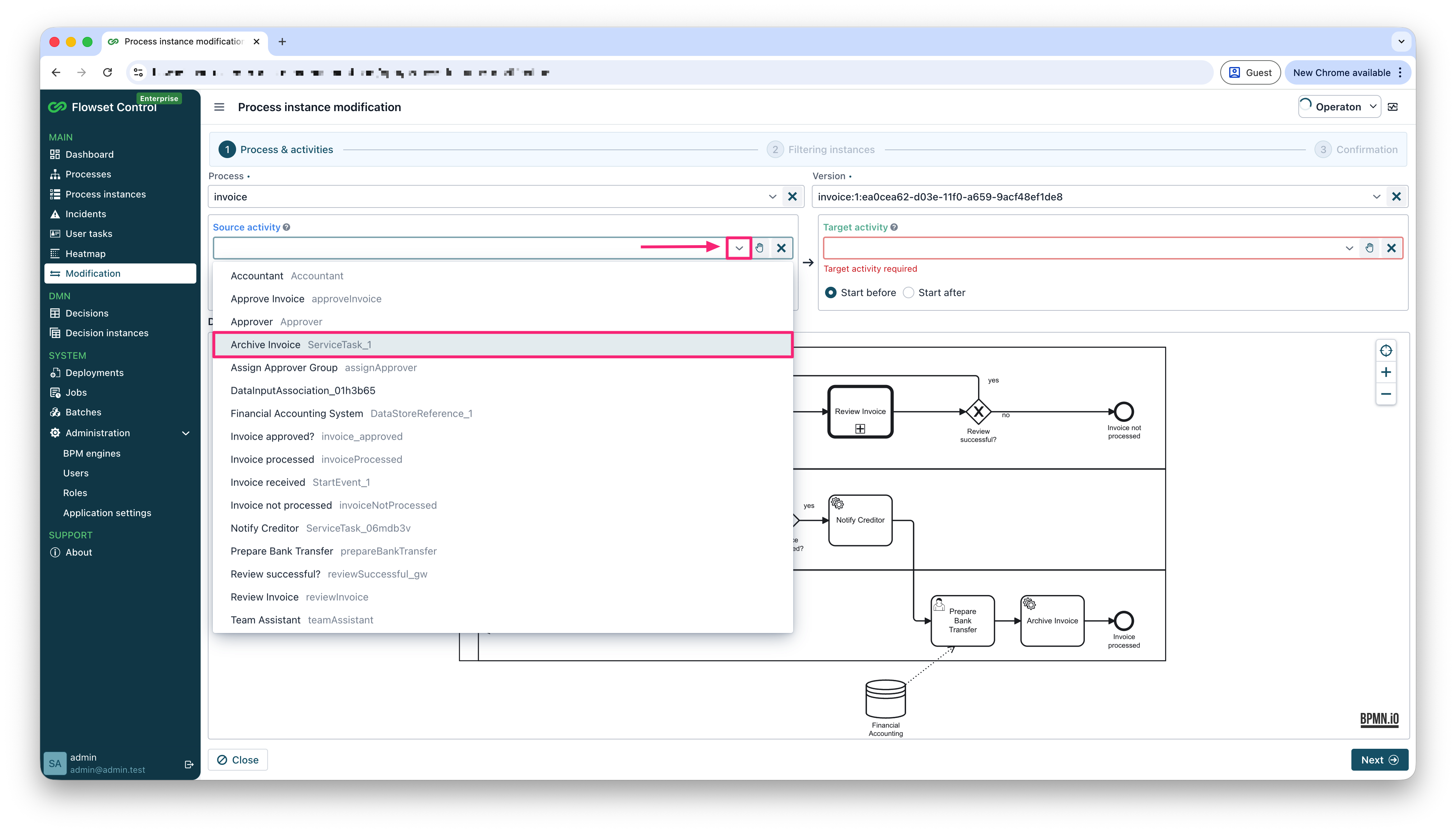
Task: Zoom out of the diagram
Action: [1386, 394]
